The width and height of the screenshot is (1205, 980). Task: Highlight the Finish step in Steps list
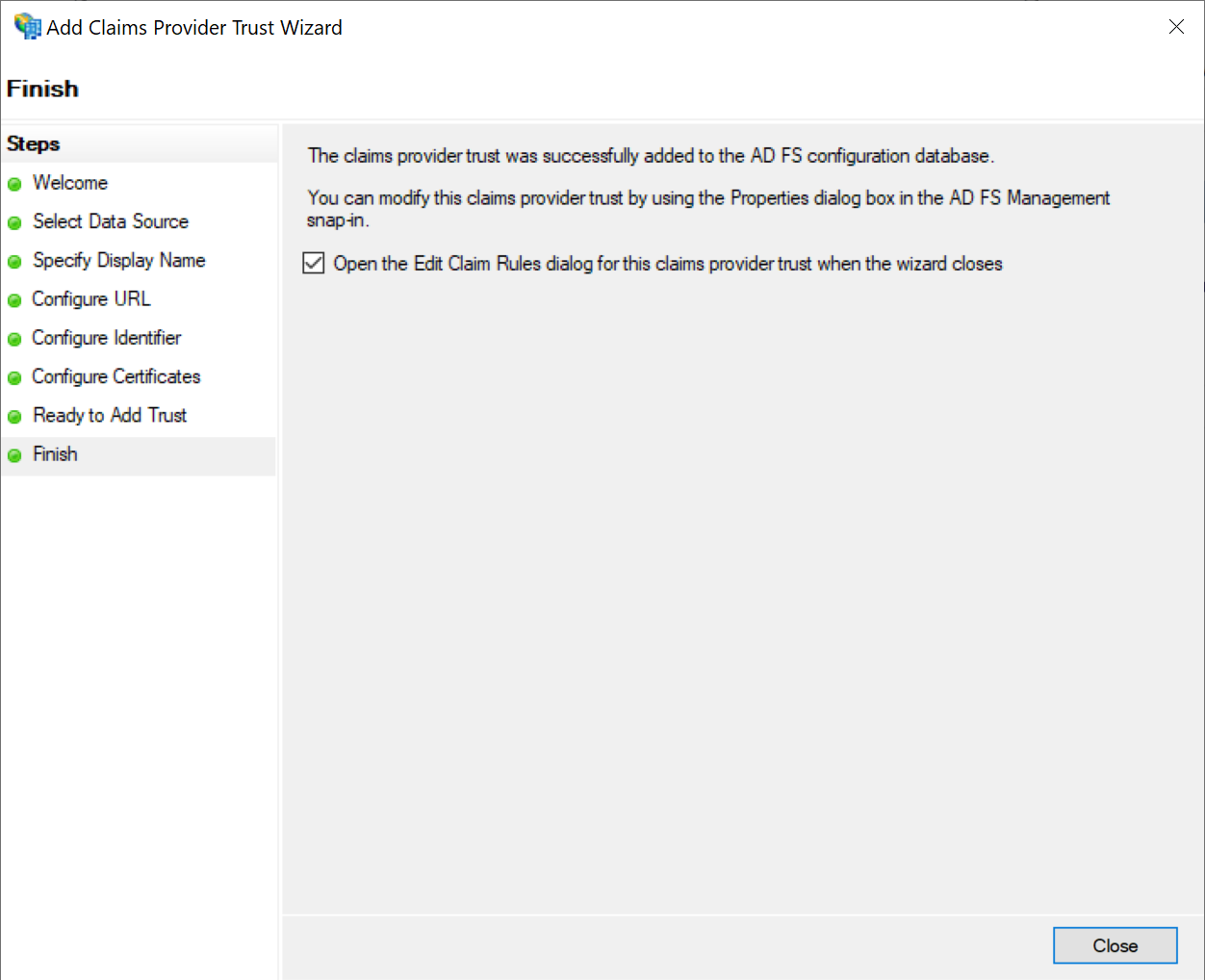point(56,454)
